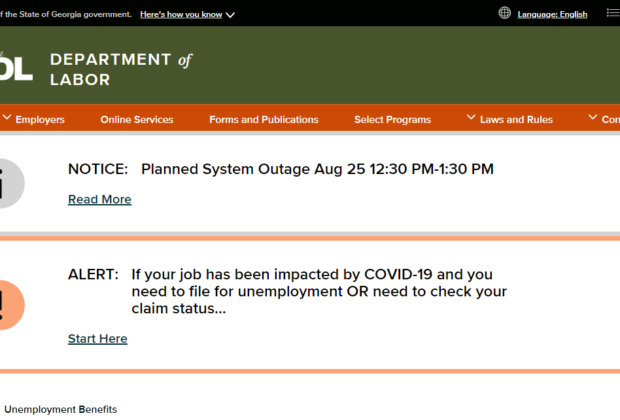Open the Forms and Publications menu

click(x=264, y=120)
